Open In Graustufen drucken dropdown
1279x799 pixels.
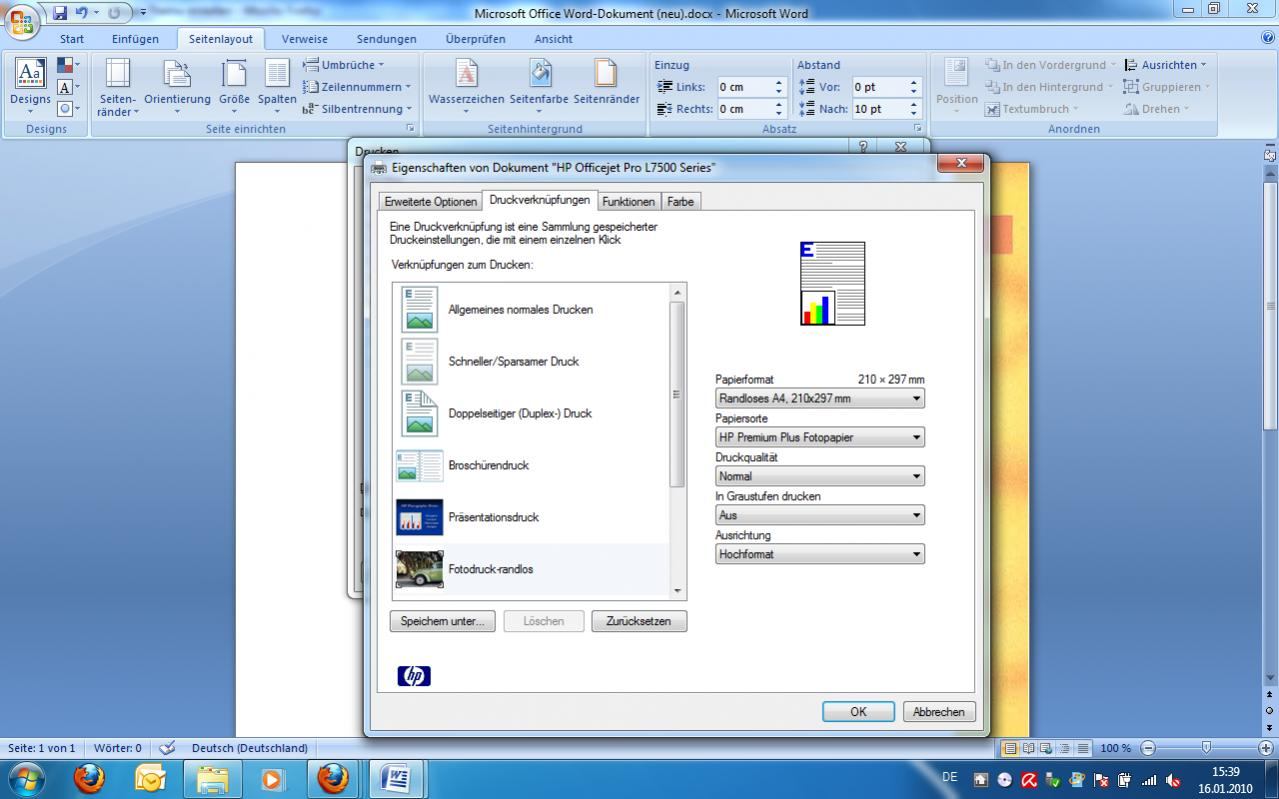click(819, 515)
